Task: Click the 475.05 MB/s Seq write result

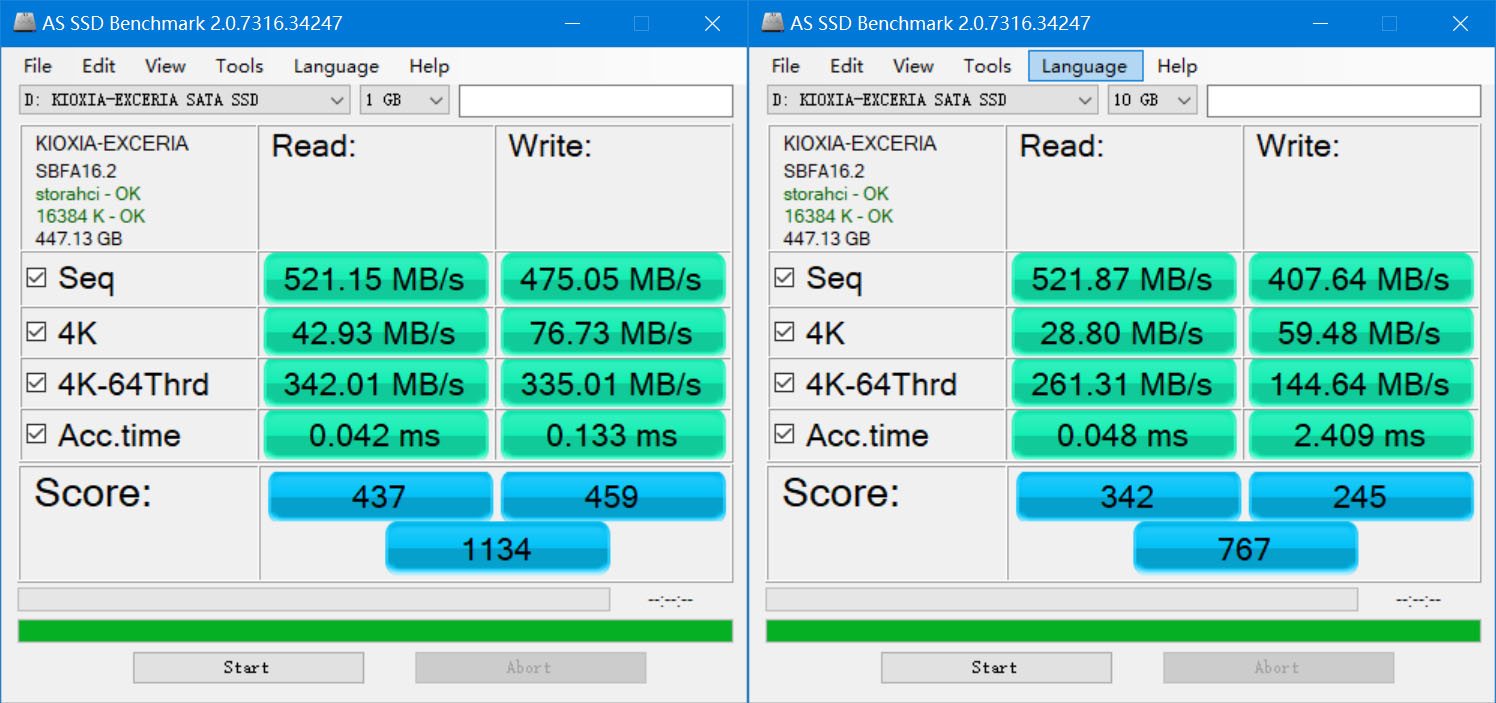Action: click(612, 279)
